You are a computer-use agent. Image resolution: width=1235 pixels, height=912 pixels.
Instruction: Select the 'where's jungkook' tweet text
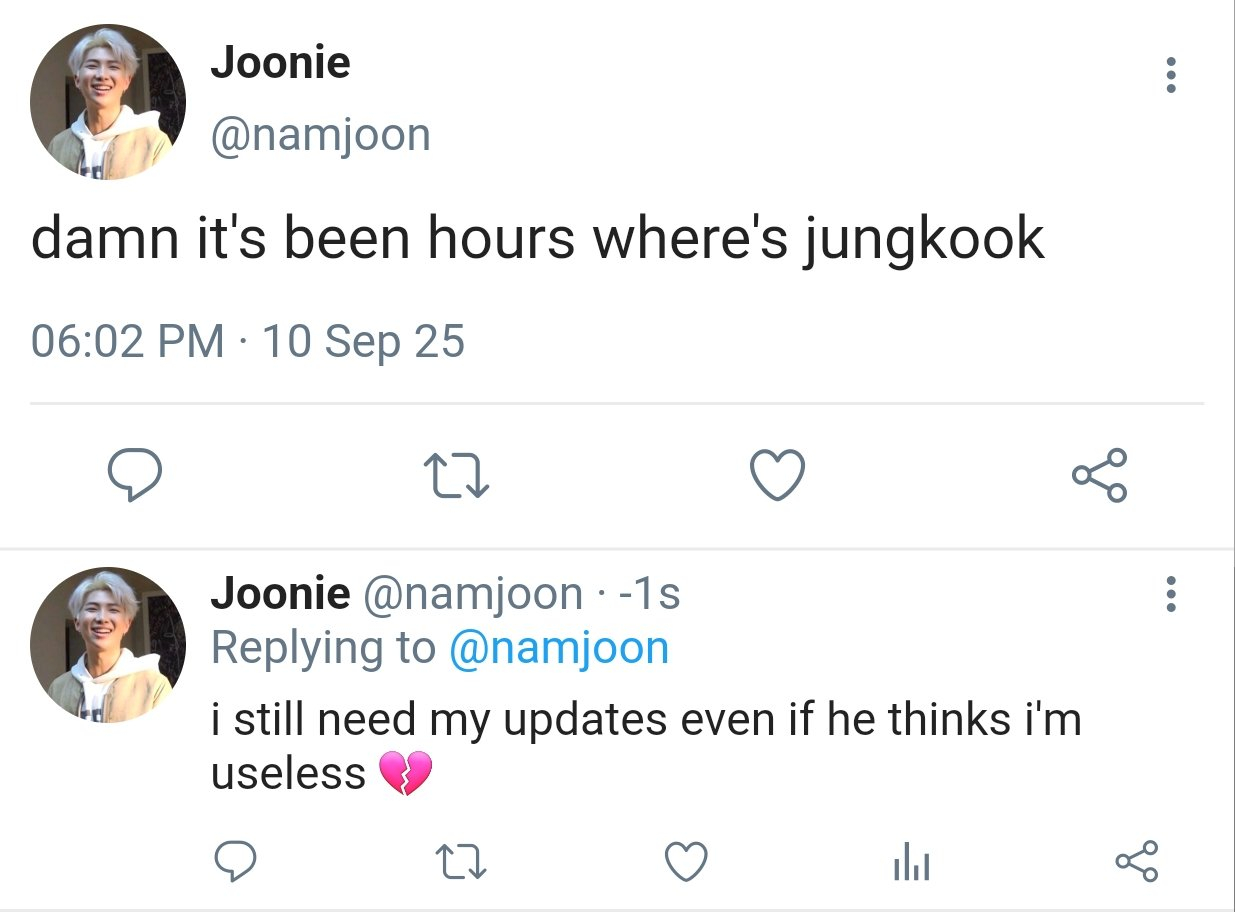537,240
